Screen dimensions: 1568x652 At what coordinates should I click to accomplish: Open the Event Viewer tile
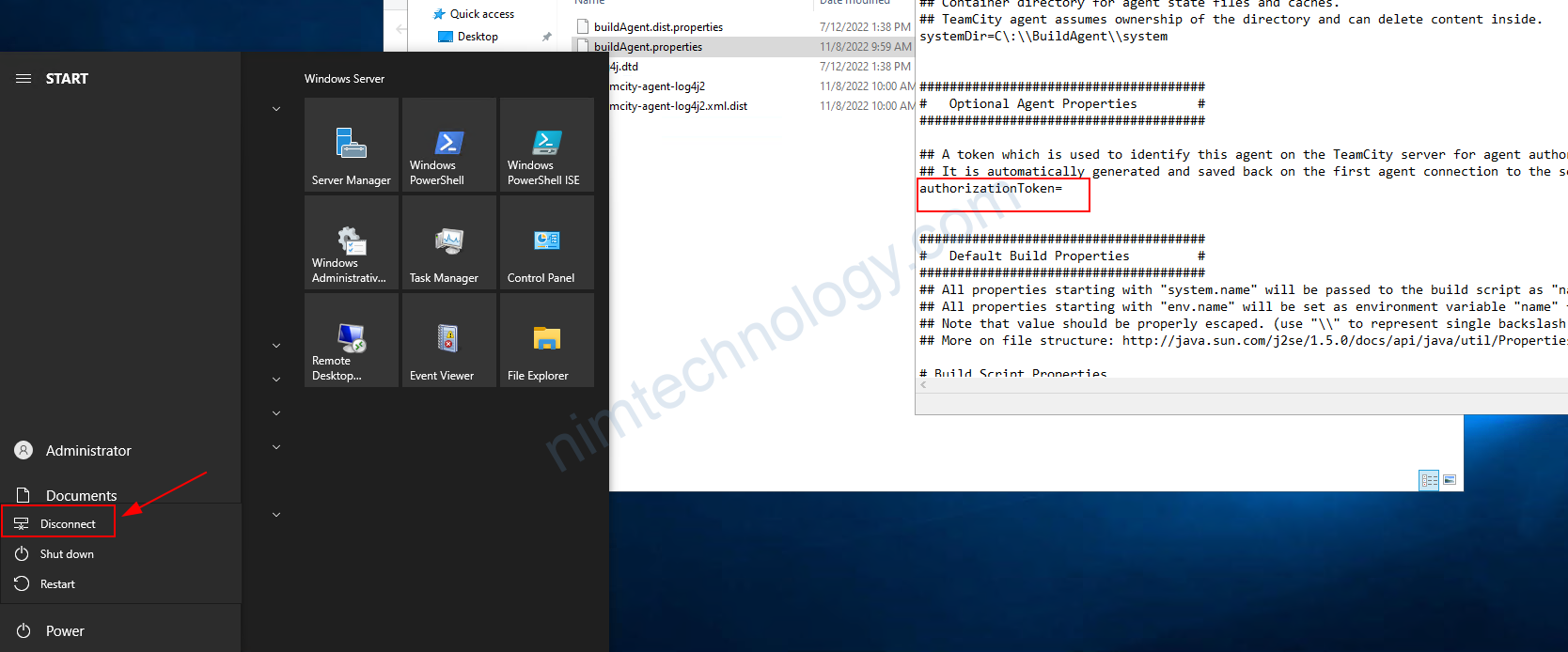click(x=449, y=340)
